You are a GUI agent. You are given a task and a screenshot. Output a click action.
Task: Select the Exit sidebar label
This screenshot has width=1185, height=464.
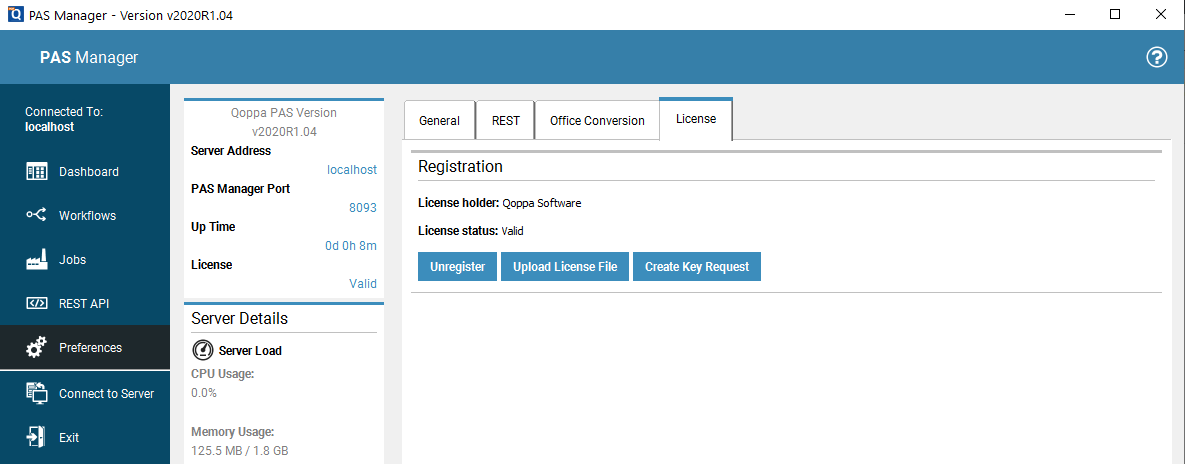[69, 438]
